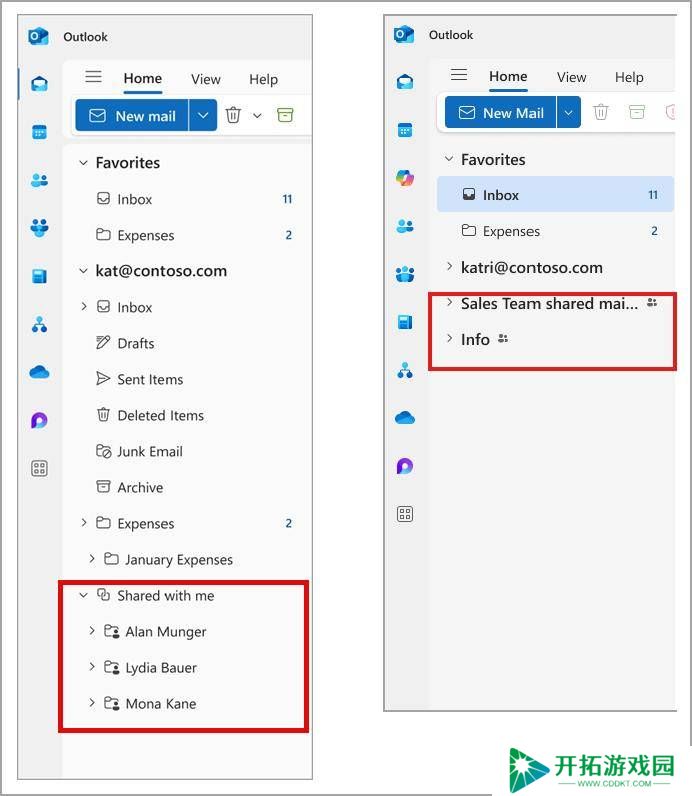This screenshot has width=692, height=796.
Task: Click the green Archive icon in left window toolbar
Action: (285, 115)
